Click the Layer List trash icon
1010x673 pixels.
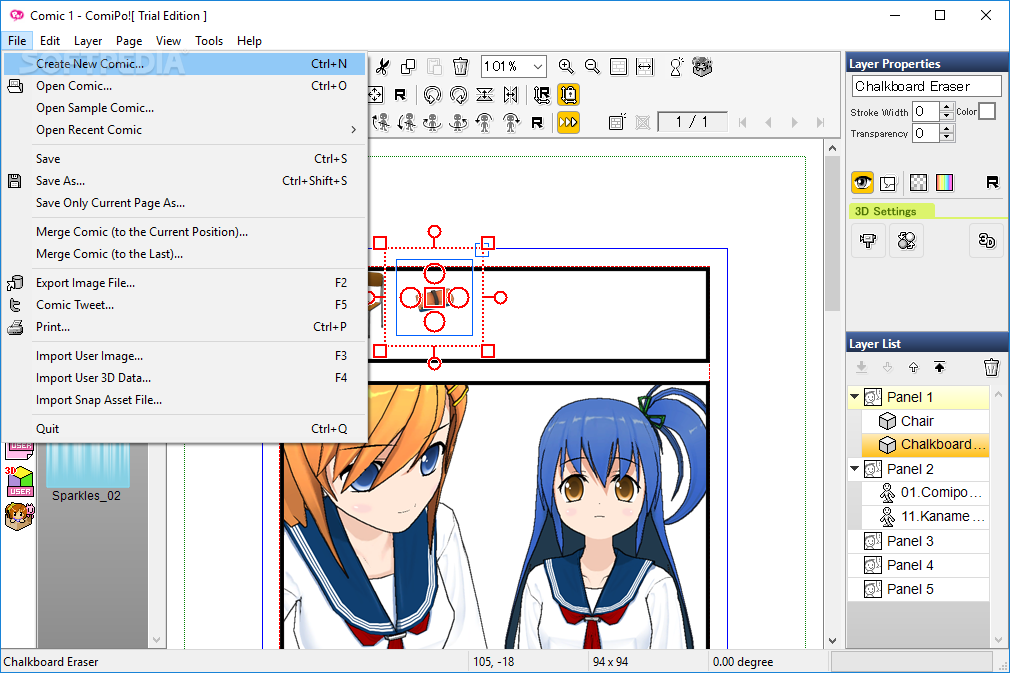pos(991,367)
